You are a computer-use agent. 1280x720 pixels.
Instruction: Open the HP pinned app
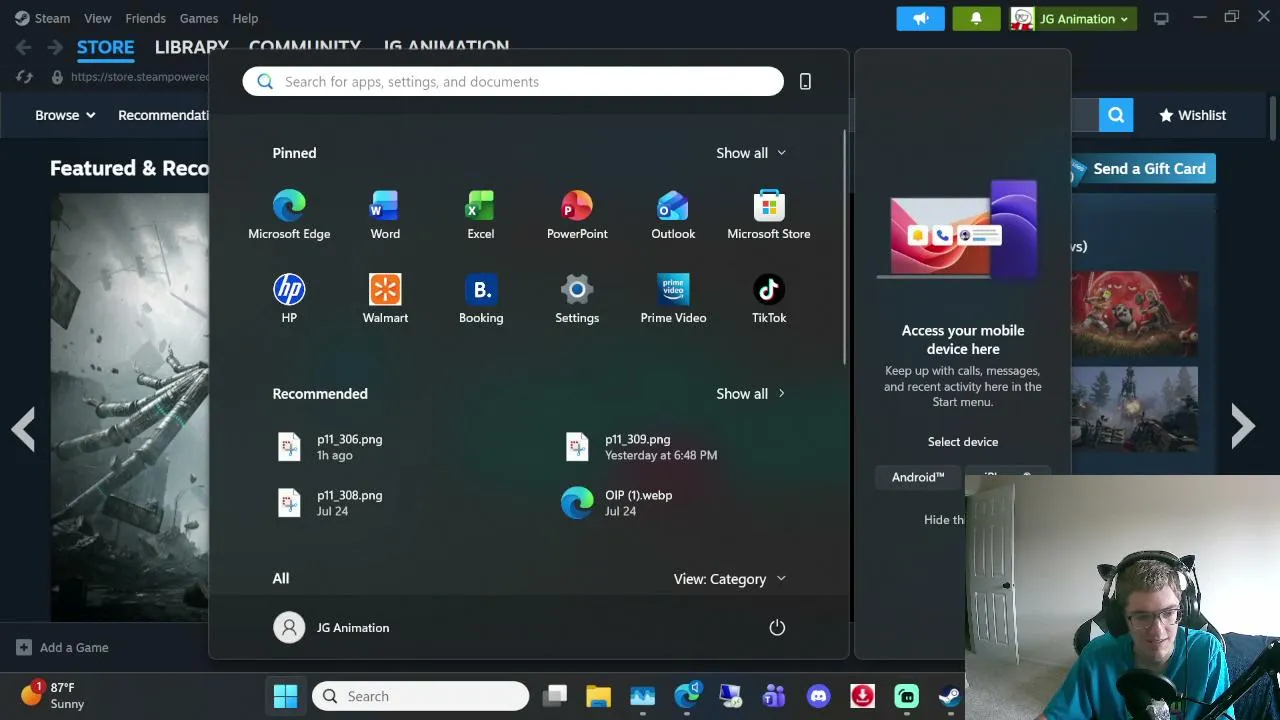pos(289,300)
